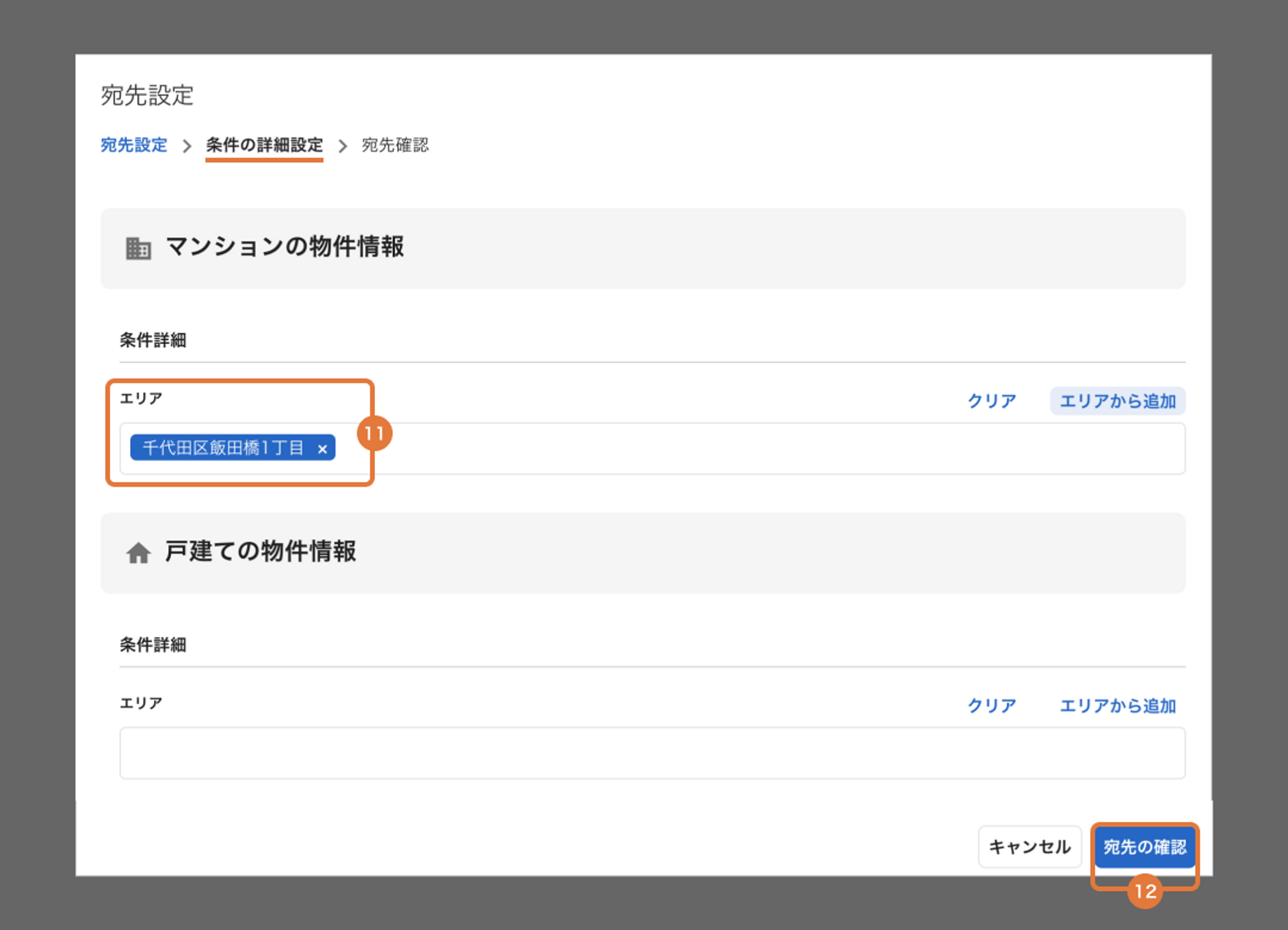
Task: Focus the empty detached house area field
Action: coord(652,753)
